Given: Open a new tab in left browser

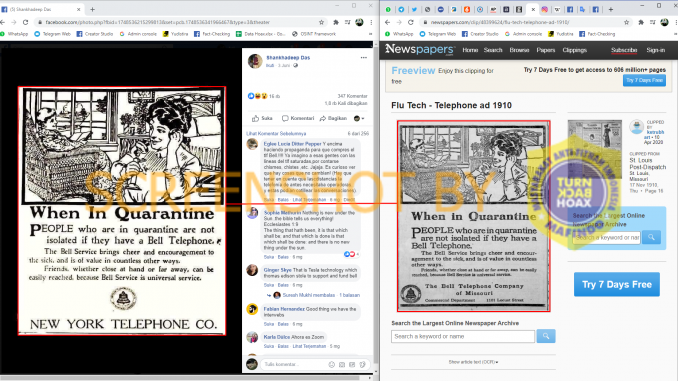Looking at the screenshot, I should (x=93, y=9).
